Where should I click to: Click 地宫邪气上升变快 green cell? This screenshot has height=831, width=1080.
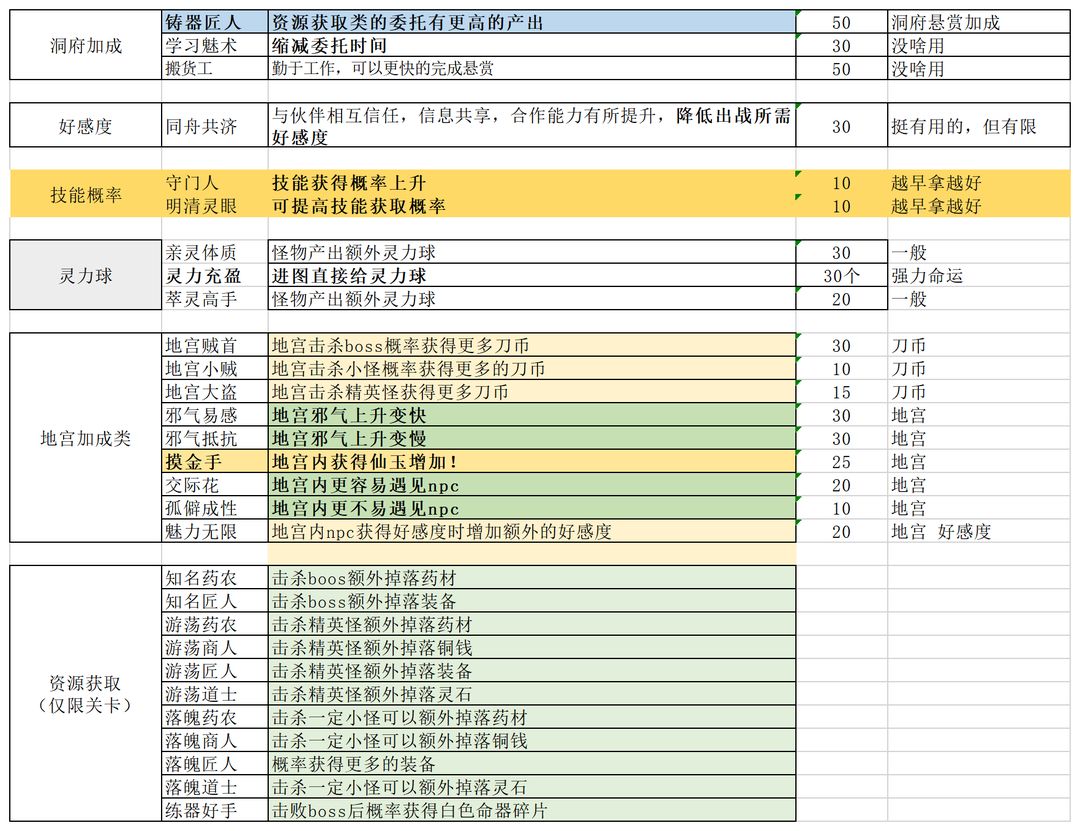click(x=532, y=415)
